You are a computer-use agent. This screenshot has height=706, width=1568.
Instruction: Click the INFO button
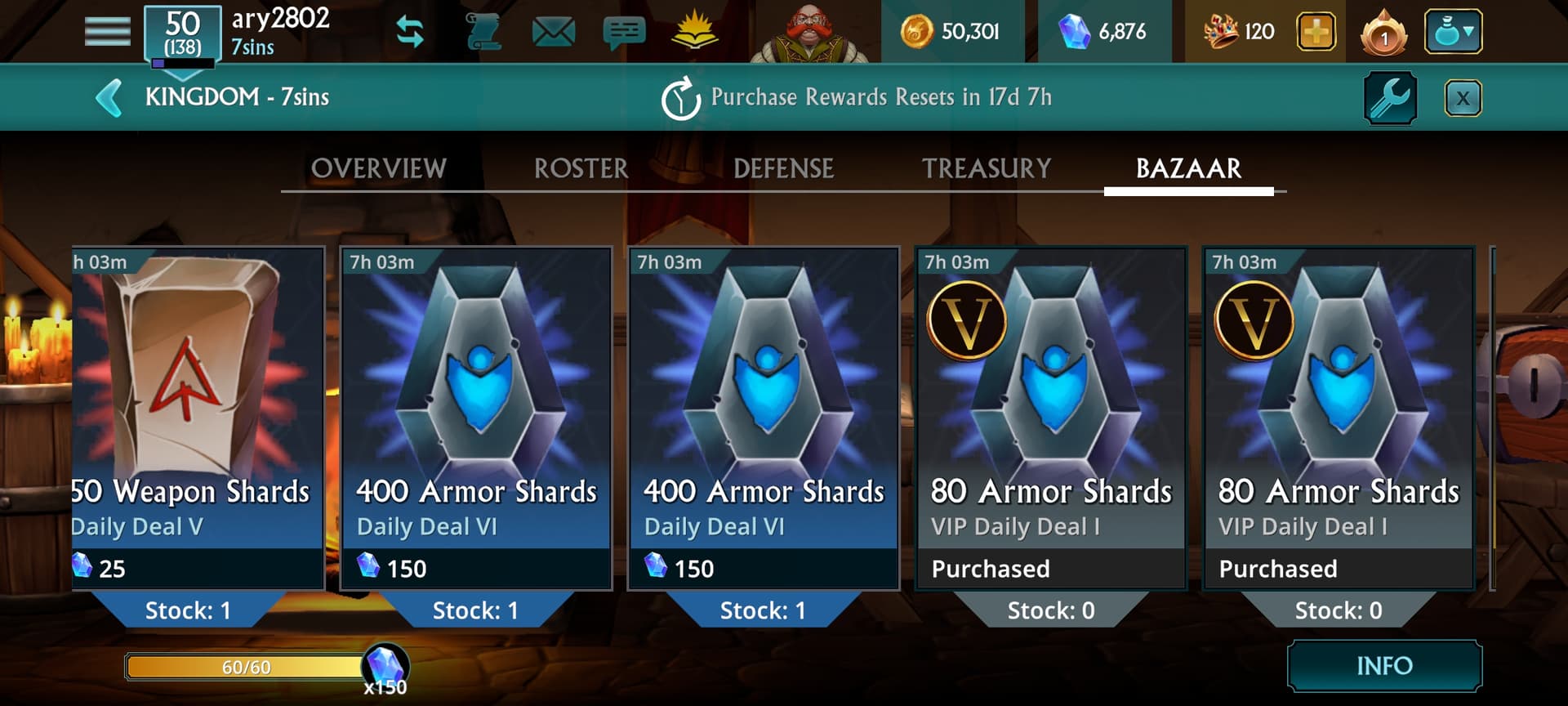click(1384, 666)
